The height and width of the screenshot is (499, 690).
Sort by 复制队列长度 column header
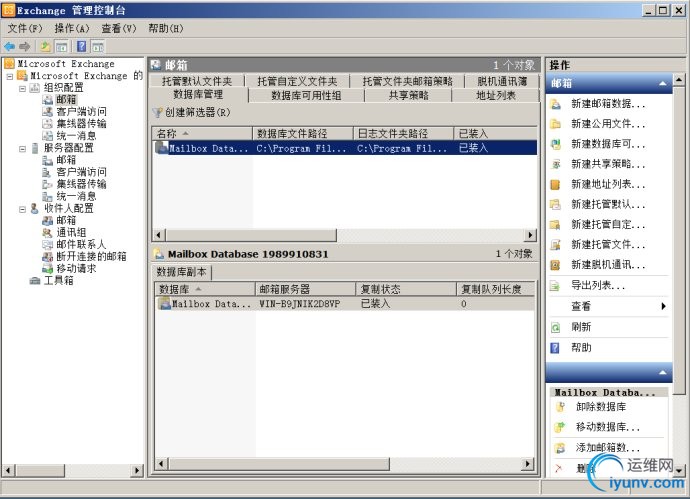tap(495, 289)
